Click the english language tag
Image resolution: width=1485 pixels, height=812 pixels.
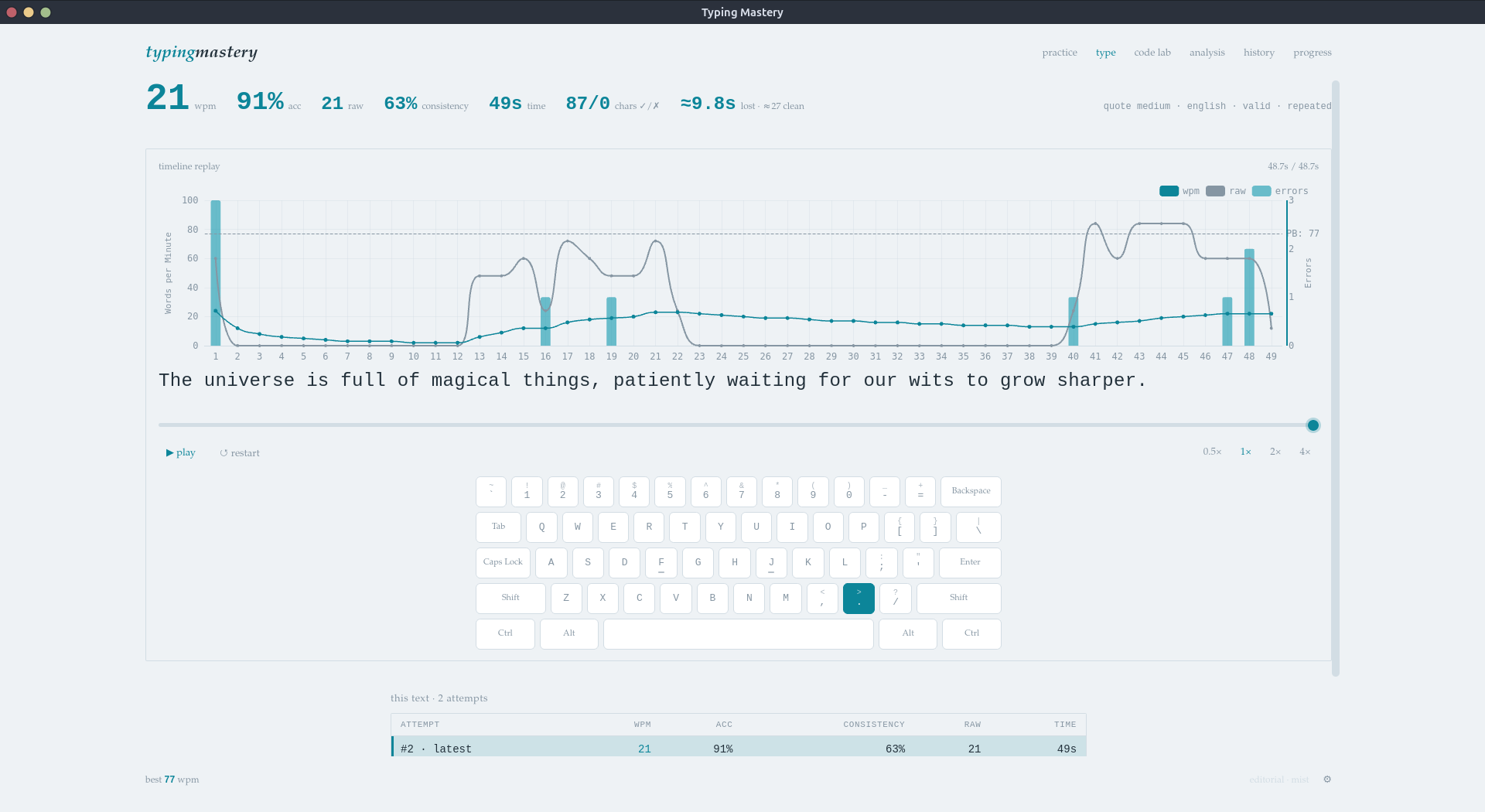tap(1207, 106)
